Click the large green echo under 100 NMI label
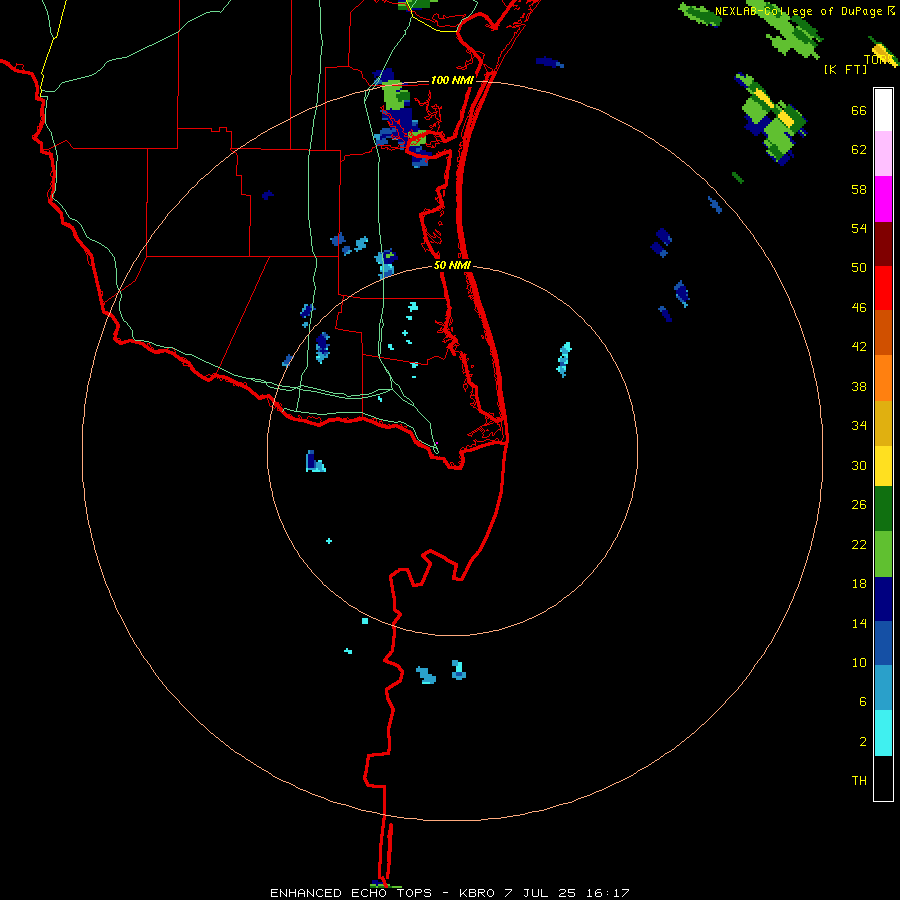 coord(395,96)
